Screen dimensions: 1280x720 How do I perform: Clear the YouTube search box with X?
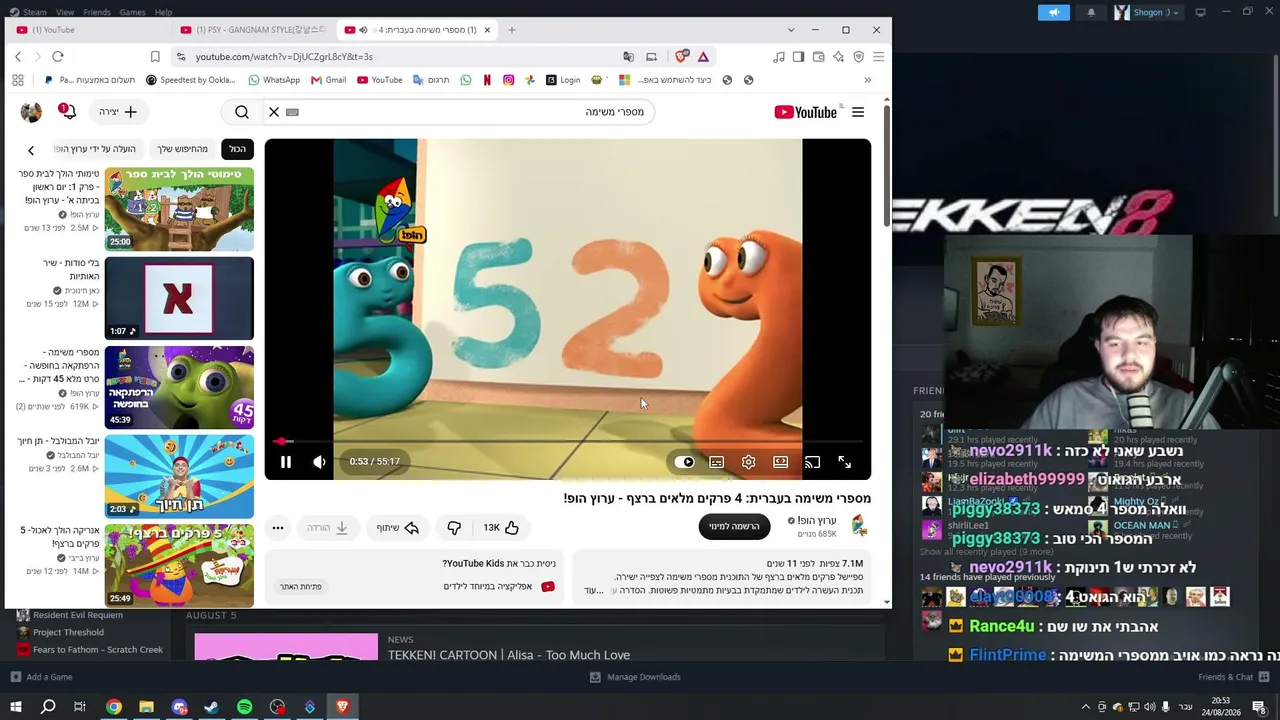point(274,112)
